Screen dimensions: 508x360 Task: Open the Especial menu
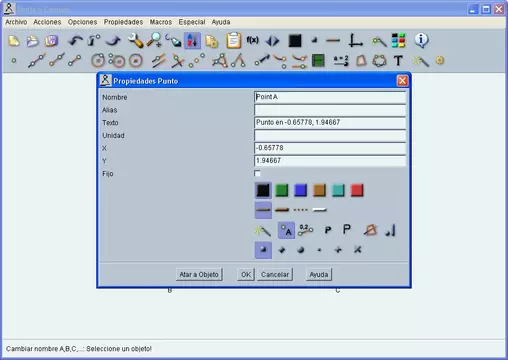click(x=192, y=22)
